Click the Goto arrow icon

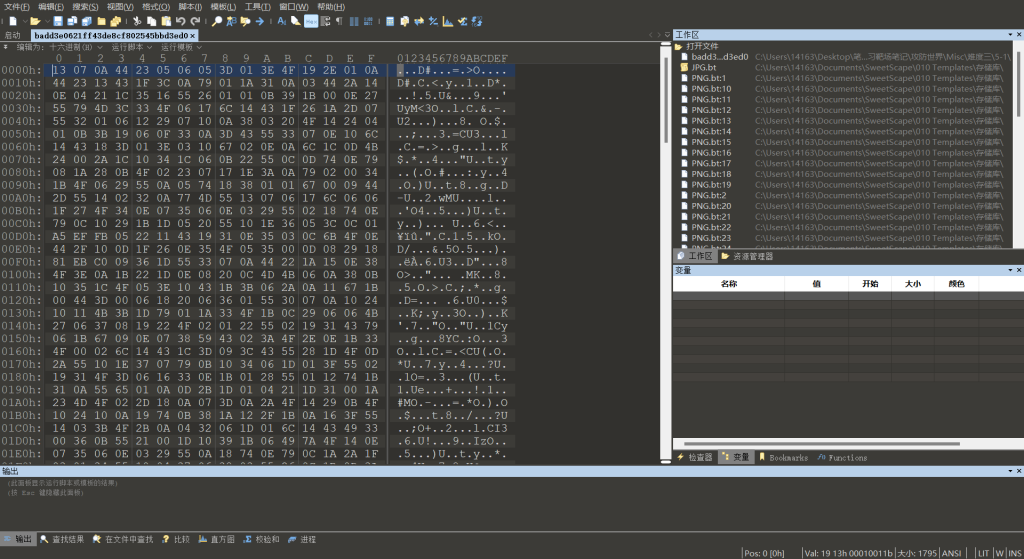(x=260, y=20)
